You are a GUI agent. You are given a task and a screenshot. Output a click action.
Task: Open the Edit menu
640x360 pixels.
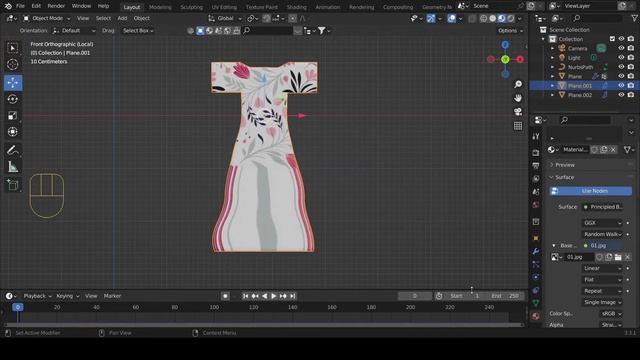click(x=36, y=6)
